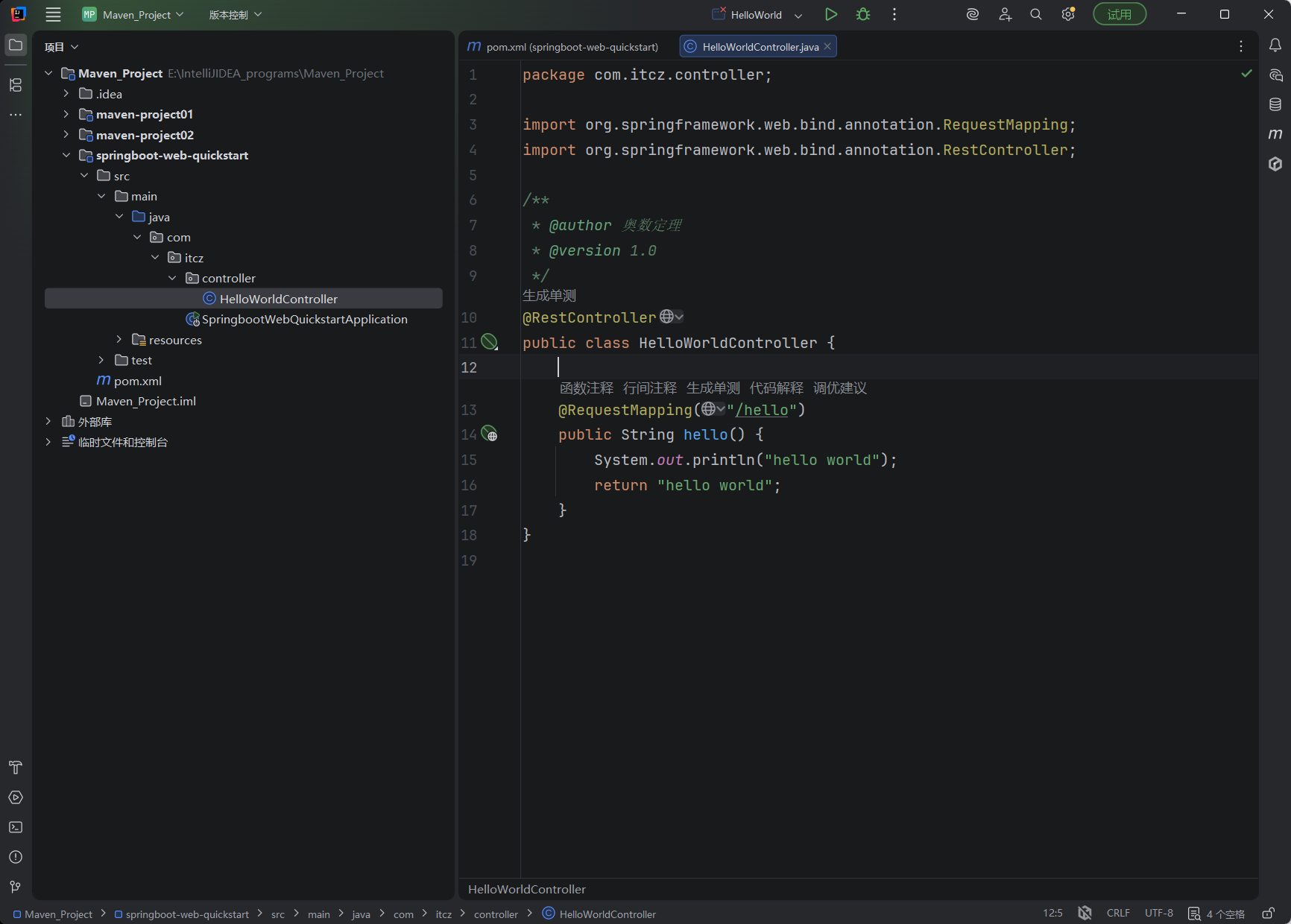Click 调优建议 inline action

[x=840, y=388]
